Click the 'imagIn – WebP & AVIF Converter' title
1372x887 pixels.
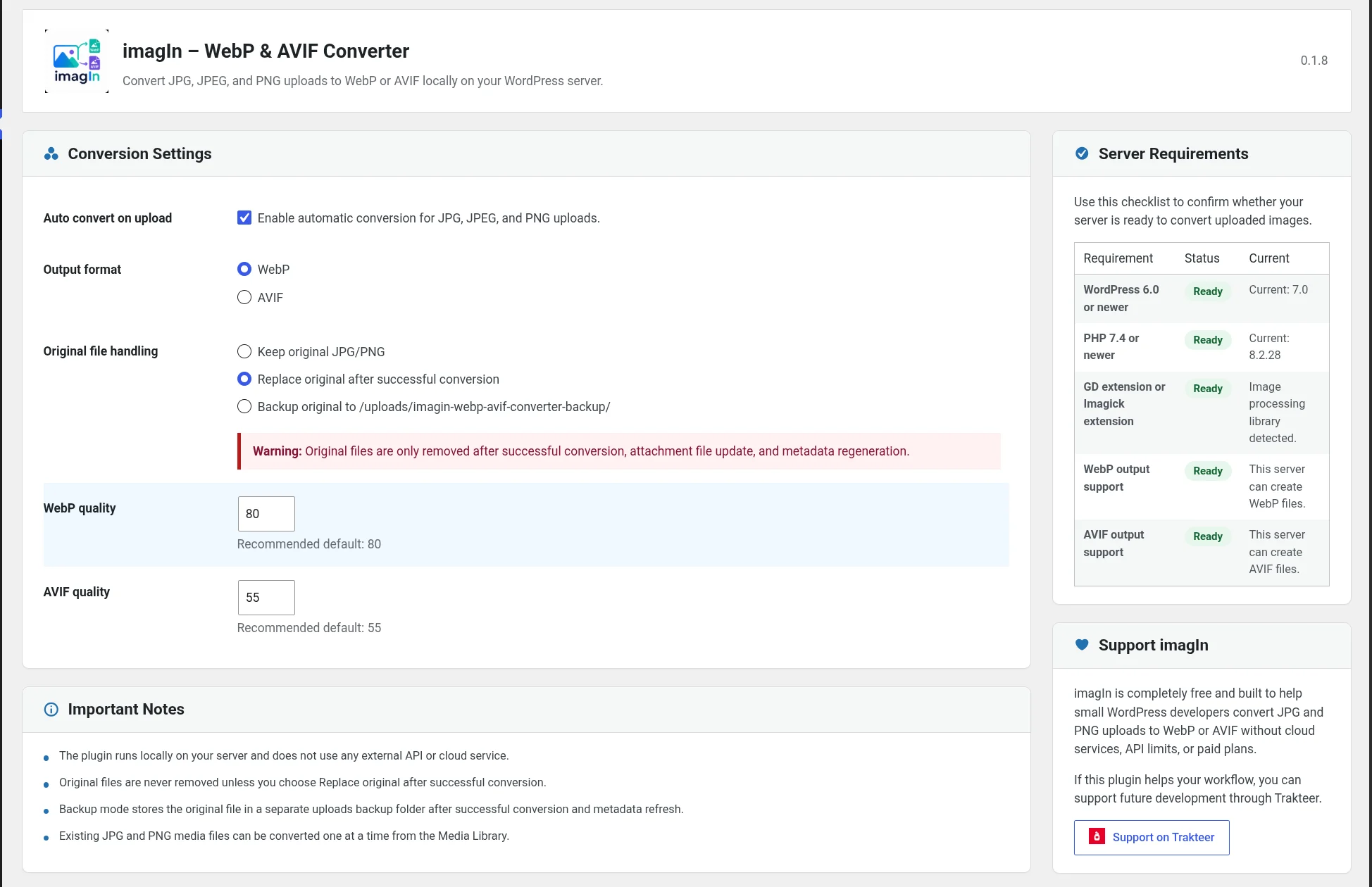coord(266,51)
